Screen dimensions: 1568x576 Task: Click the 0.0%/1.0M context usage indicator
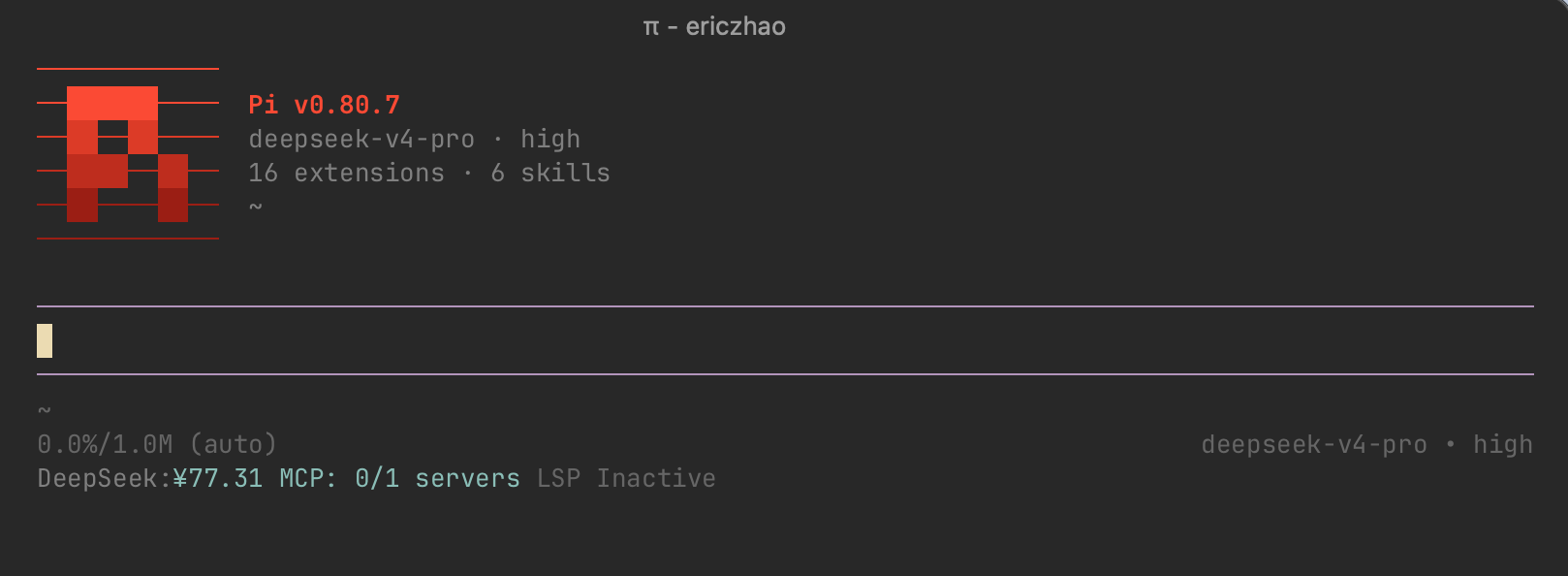[105, 444]
